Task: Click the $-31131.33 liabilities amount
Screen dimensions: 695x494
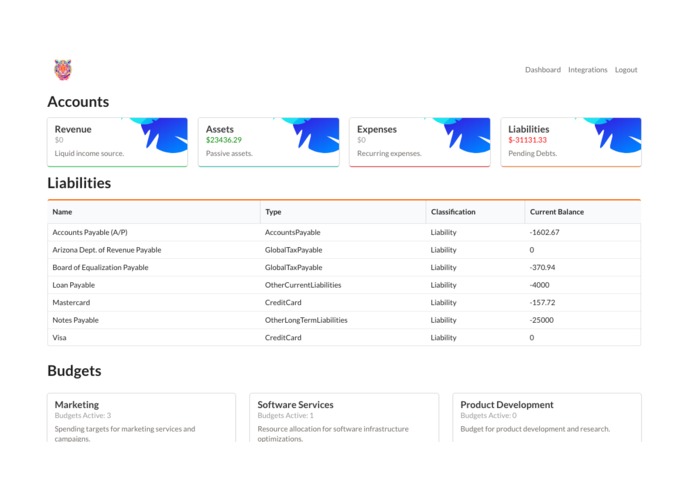Action: pos(527,140)
